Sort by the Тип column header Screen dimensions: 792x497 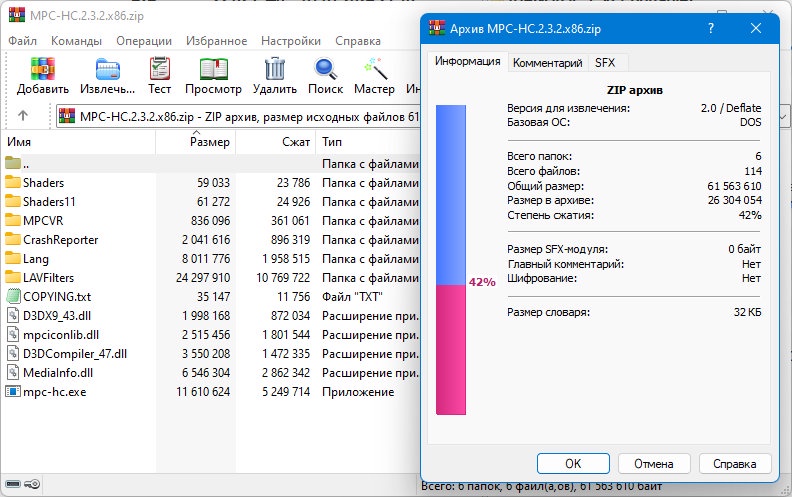click(369, 142)
